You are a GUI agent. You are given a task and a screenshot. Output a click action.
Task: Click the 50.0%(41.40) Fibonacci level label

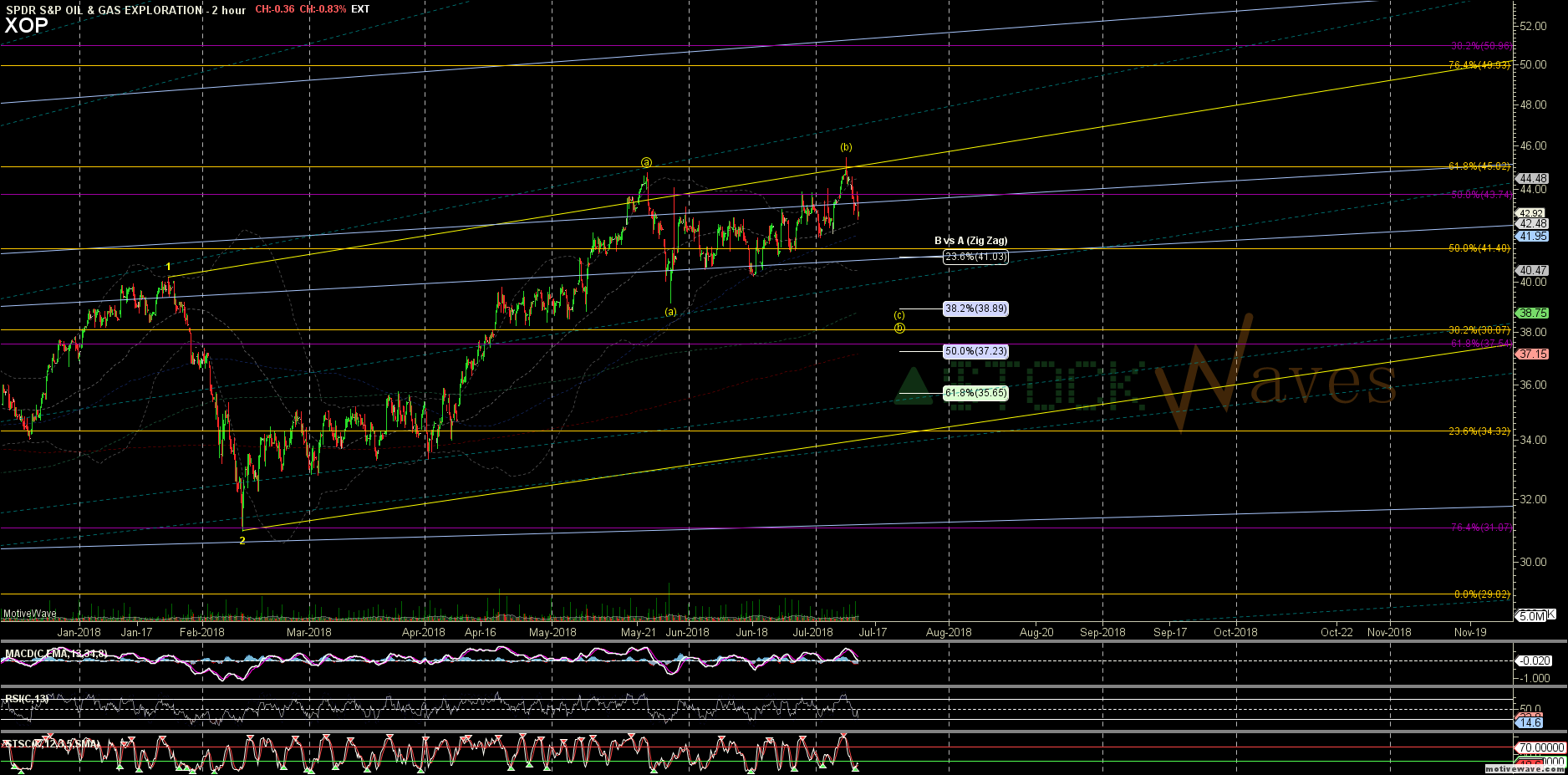[x=1479, y=248]
